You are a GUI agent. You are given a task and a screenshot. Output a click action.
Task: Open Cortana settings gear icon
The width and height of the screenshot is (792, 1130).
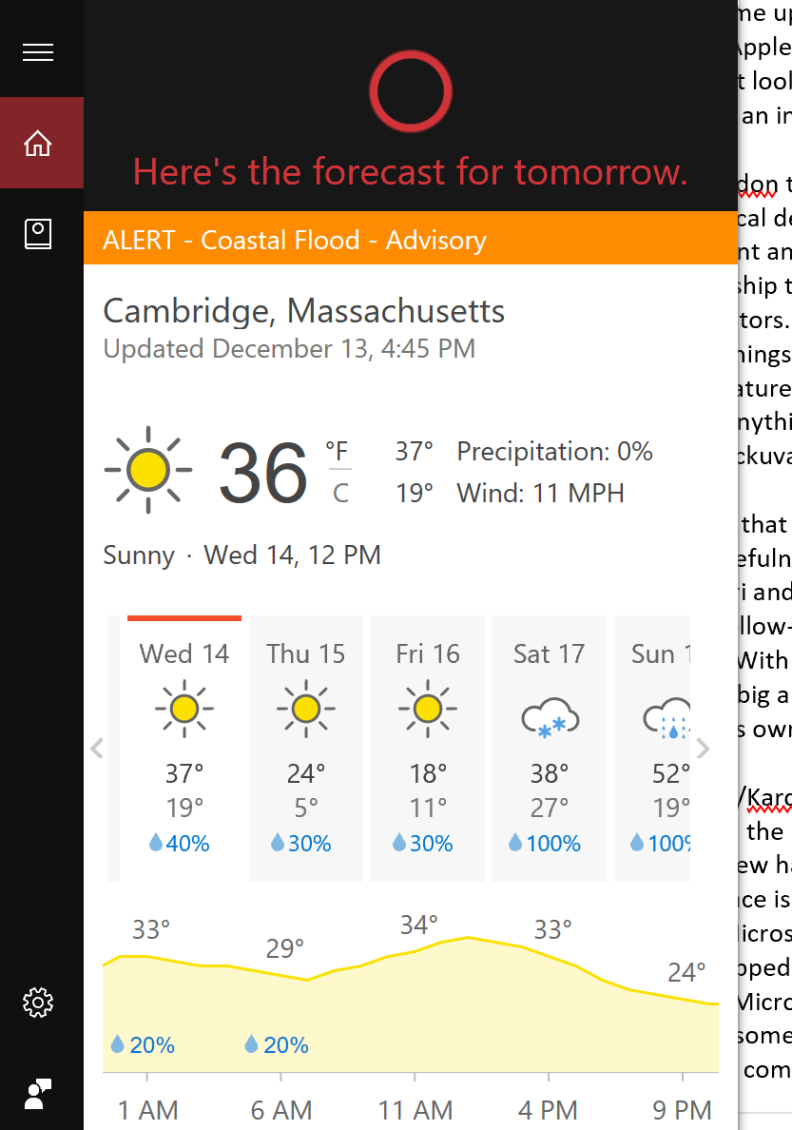click(38, 1002)
